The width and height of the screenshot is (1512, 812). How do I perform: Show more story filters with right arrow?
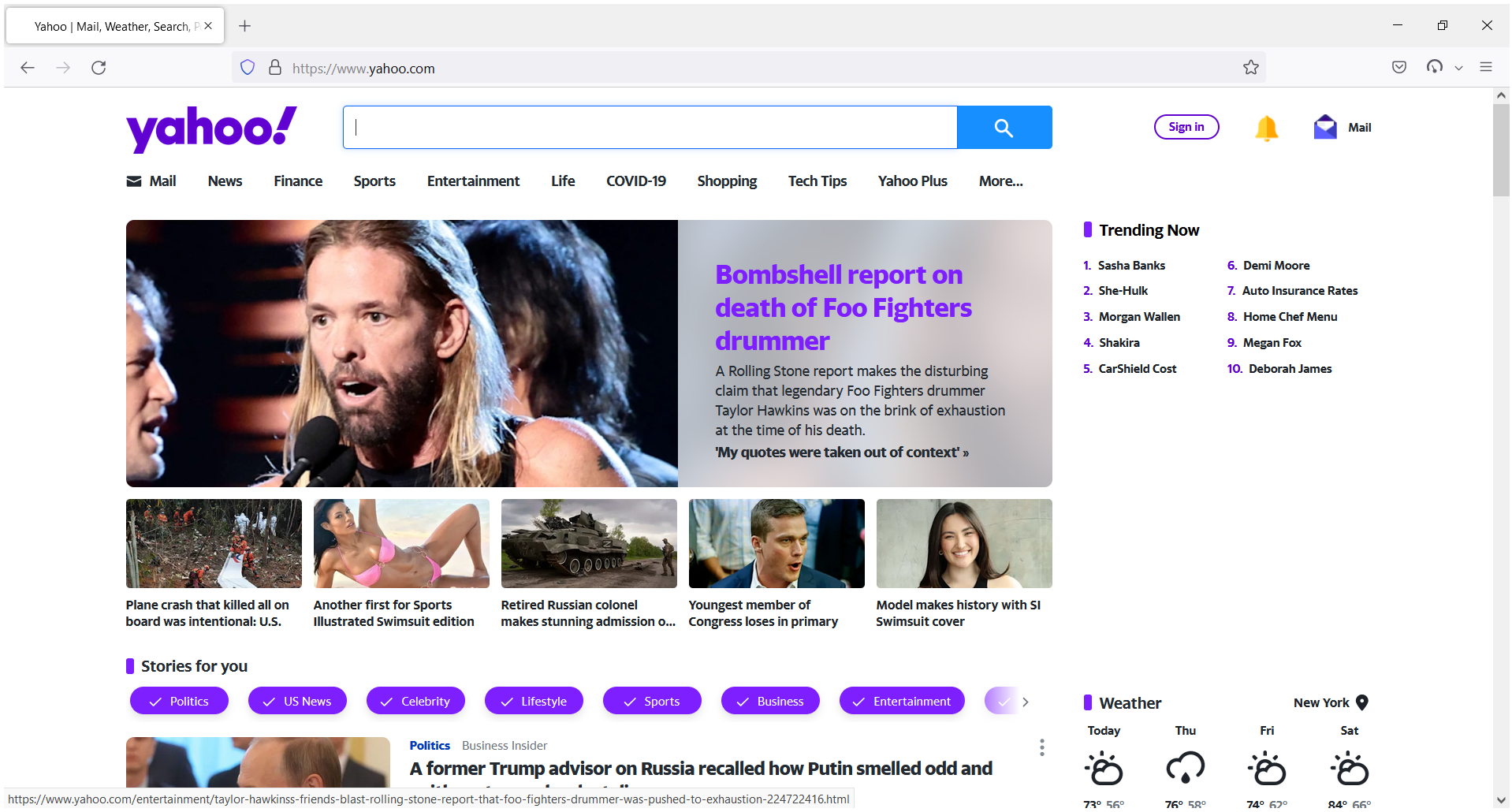click(x=1026, y=701)
